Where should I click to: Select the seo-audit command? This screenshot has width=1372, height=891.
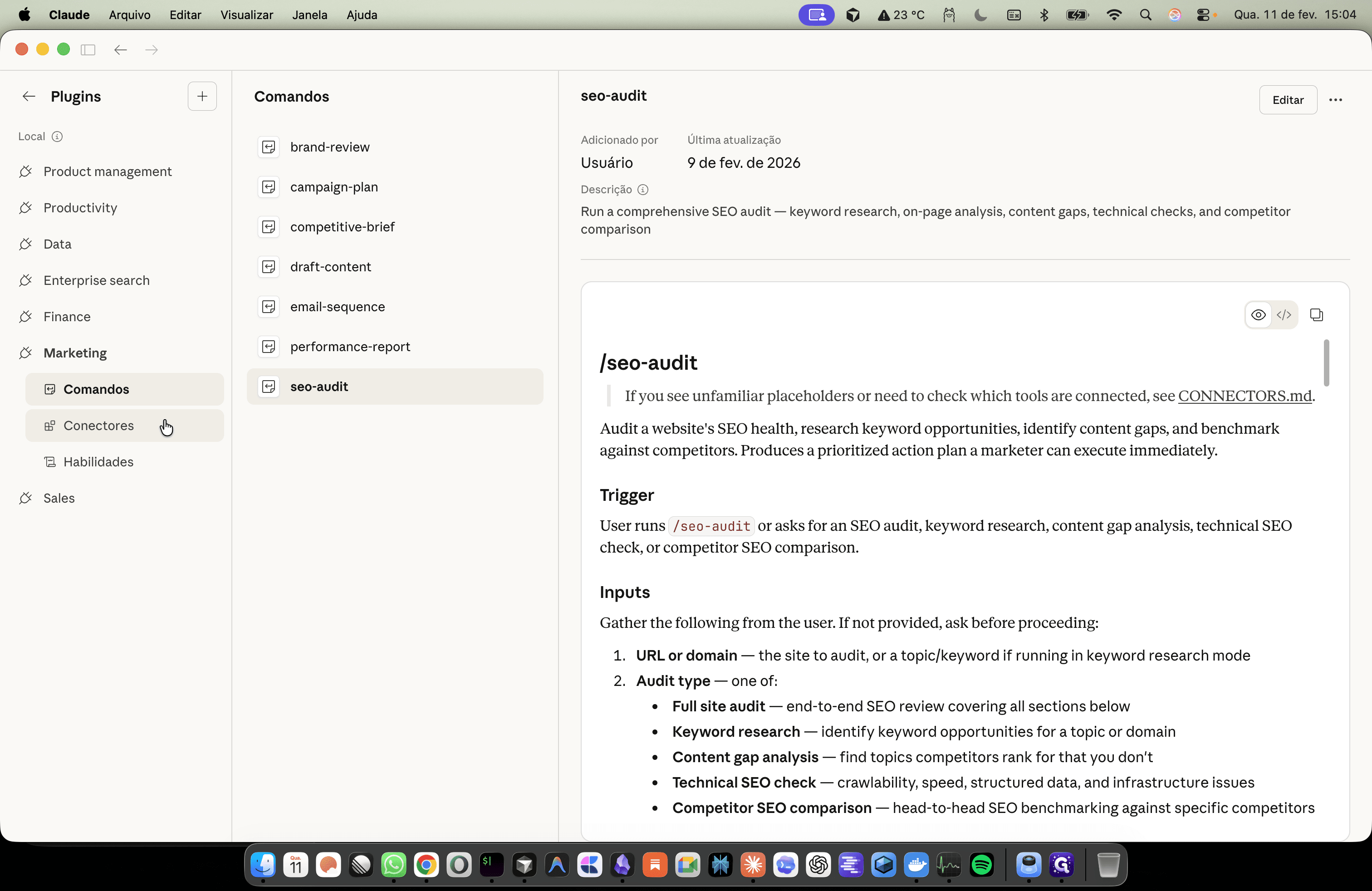coord(395,387)
